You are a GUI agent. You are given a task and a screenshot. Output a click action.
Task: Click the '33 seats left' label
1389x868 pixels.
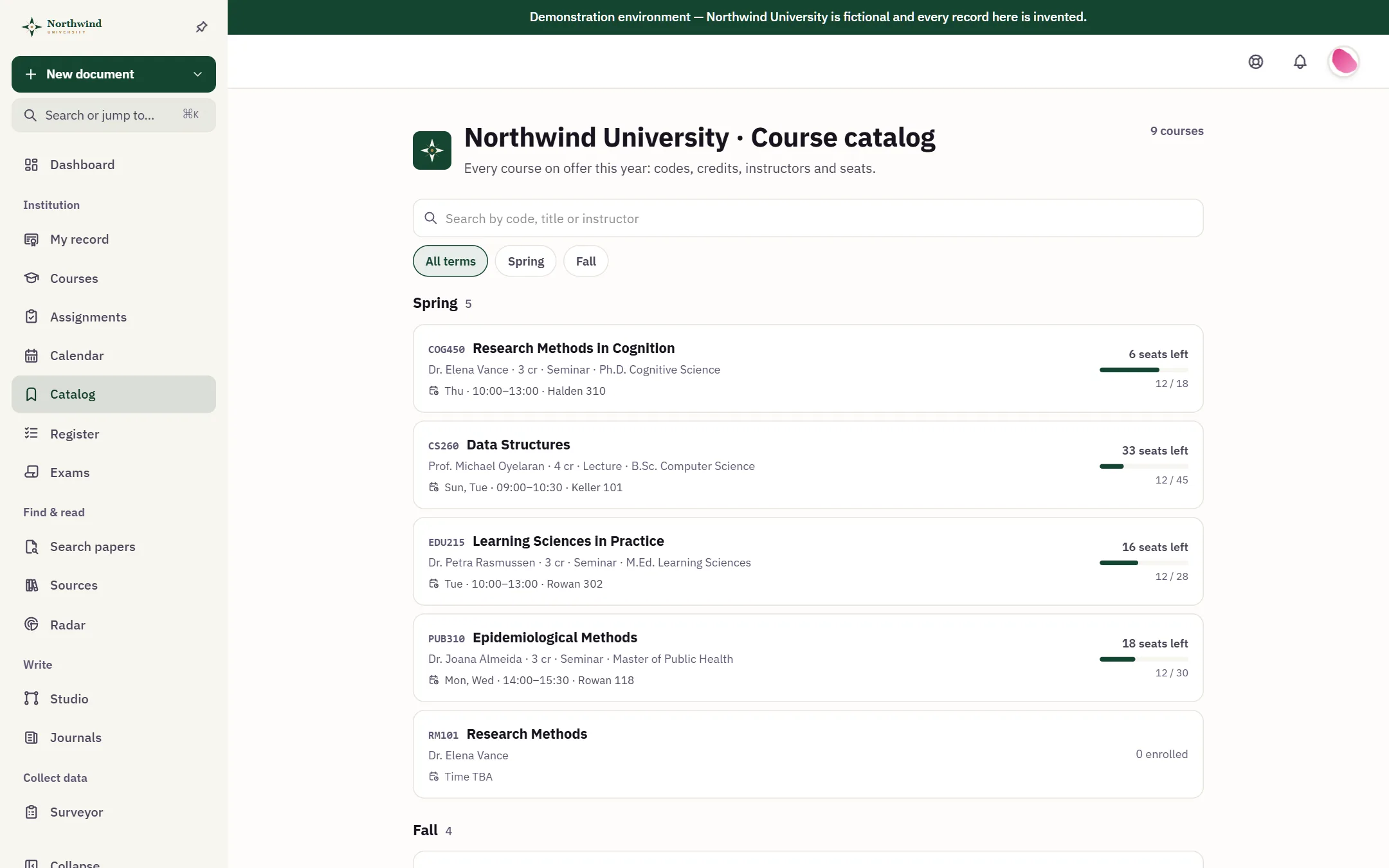coord(1155,451)
